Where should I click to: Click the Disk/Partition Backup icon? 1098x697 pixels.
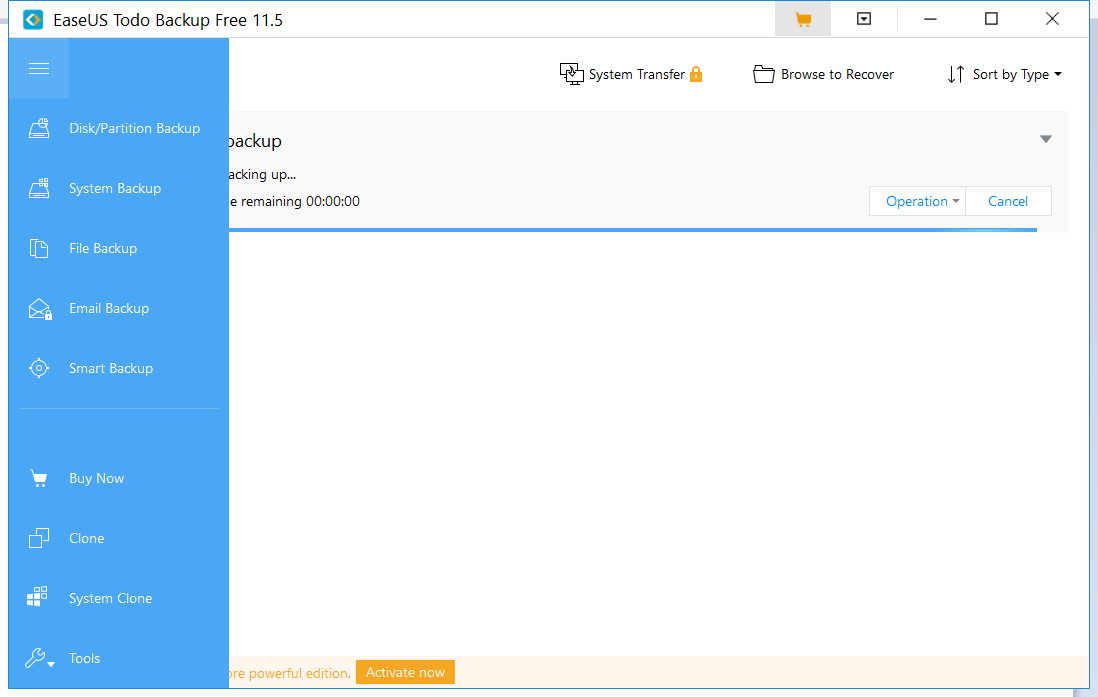click(x=39, y=128)
